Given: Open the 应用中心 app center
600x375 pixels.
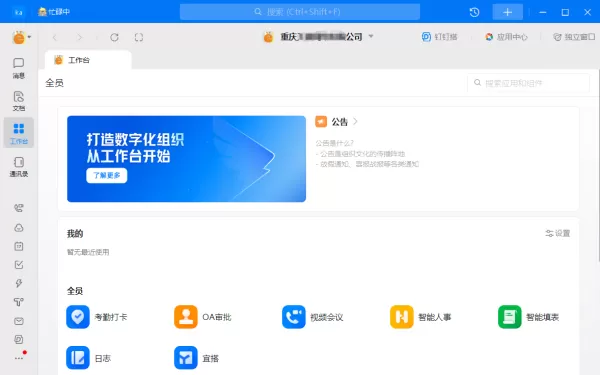Looking at the screenshot, I should click(x=506, y=37).
